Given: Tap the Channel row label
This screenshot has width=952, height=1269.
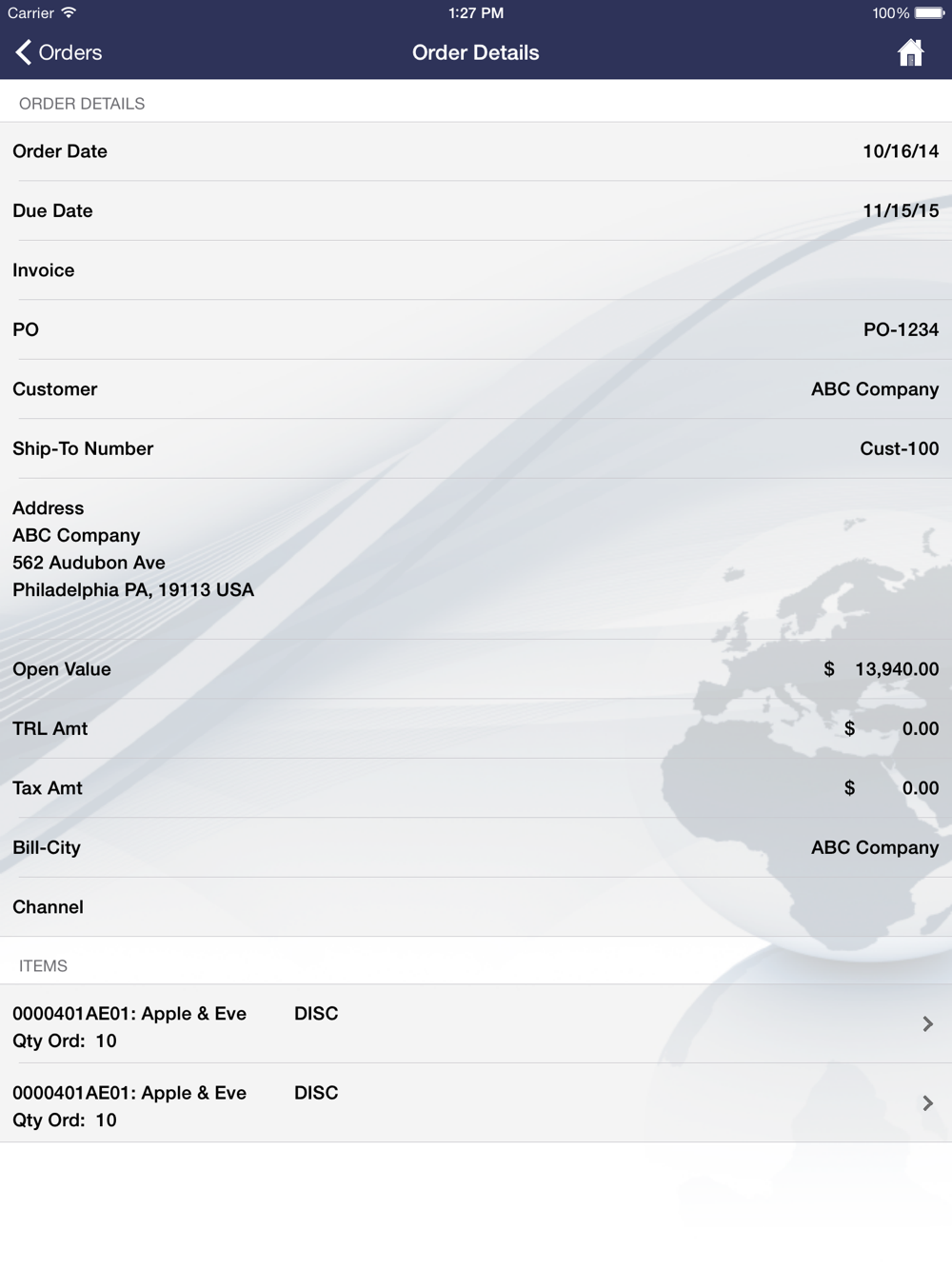Looking at the screenshot, I should (48, 907).
